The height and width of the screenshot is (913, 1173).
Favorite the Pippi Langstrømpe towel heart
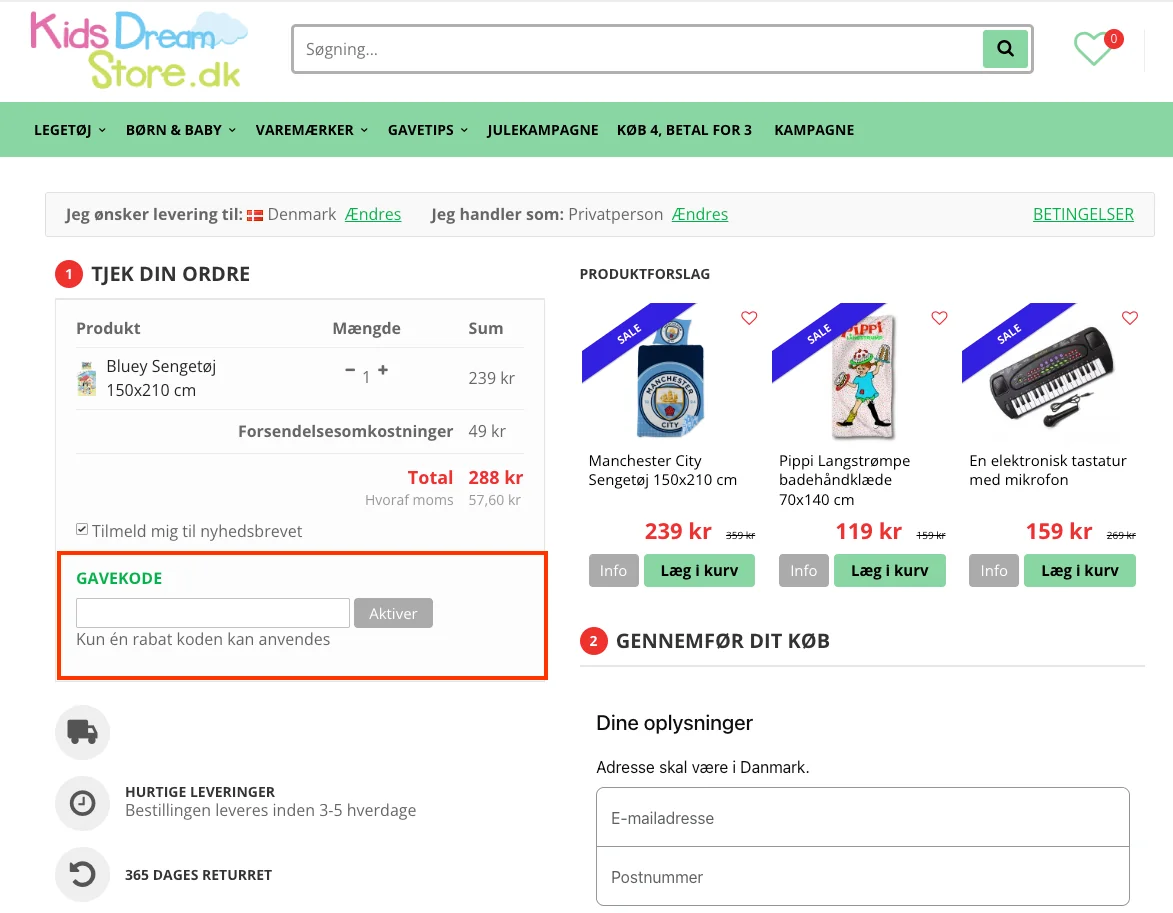coord(939,318)
